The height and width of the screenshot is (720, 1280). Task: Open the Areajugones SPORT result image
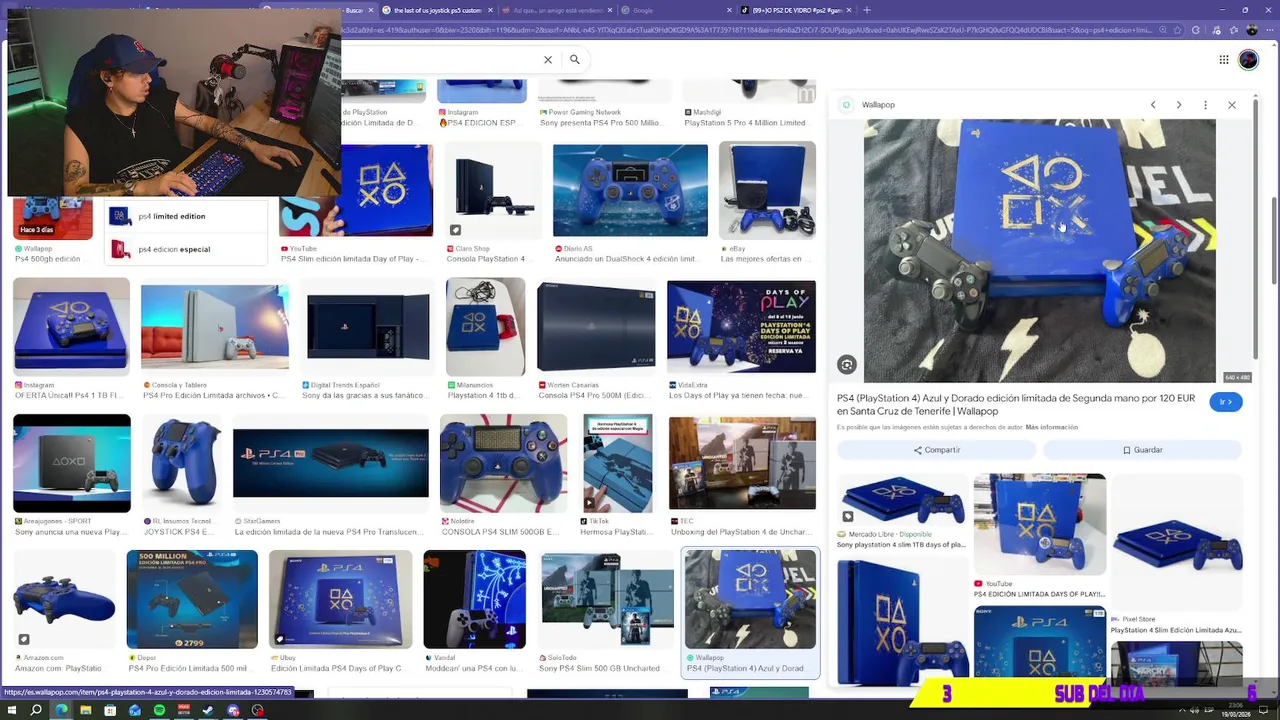click(x=71, y=462)
